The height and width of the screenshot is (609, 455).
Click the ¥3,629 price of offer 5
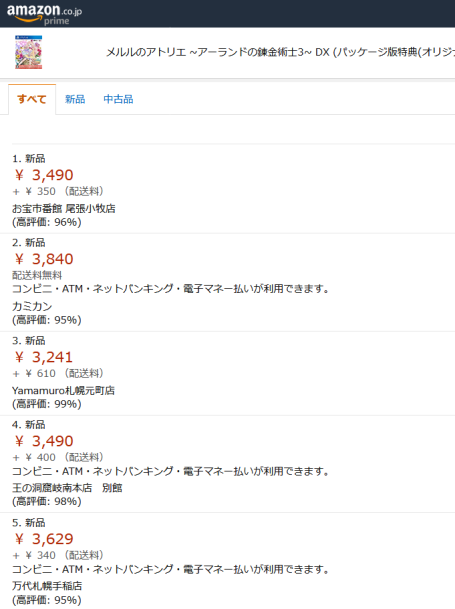pyautogui.click(x=44, y=539)
